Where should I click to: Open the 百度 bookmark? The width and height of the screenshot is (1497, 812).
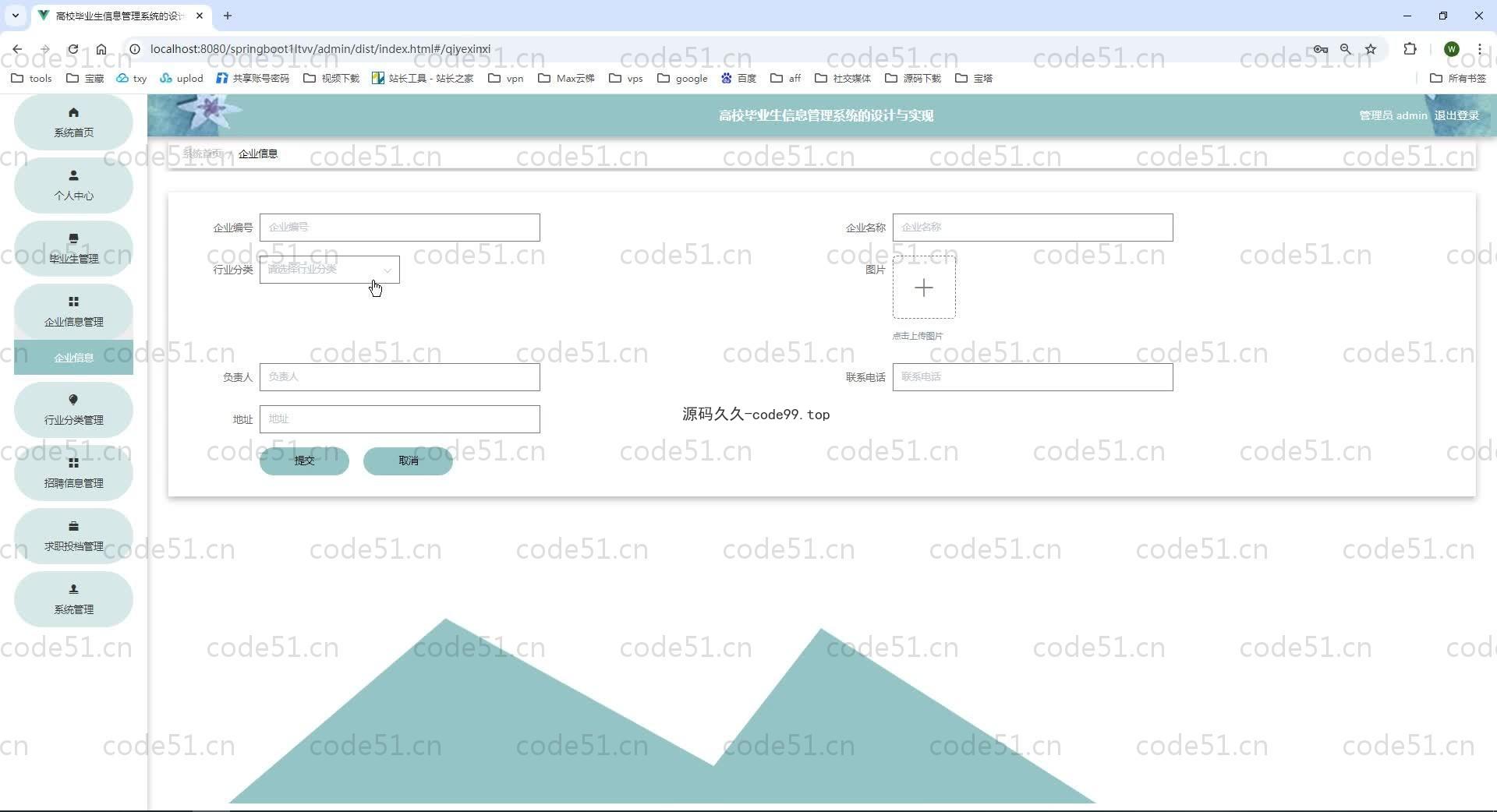point(739,78)
